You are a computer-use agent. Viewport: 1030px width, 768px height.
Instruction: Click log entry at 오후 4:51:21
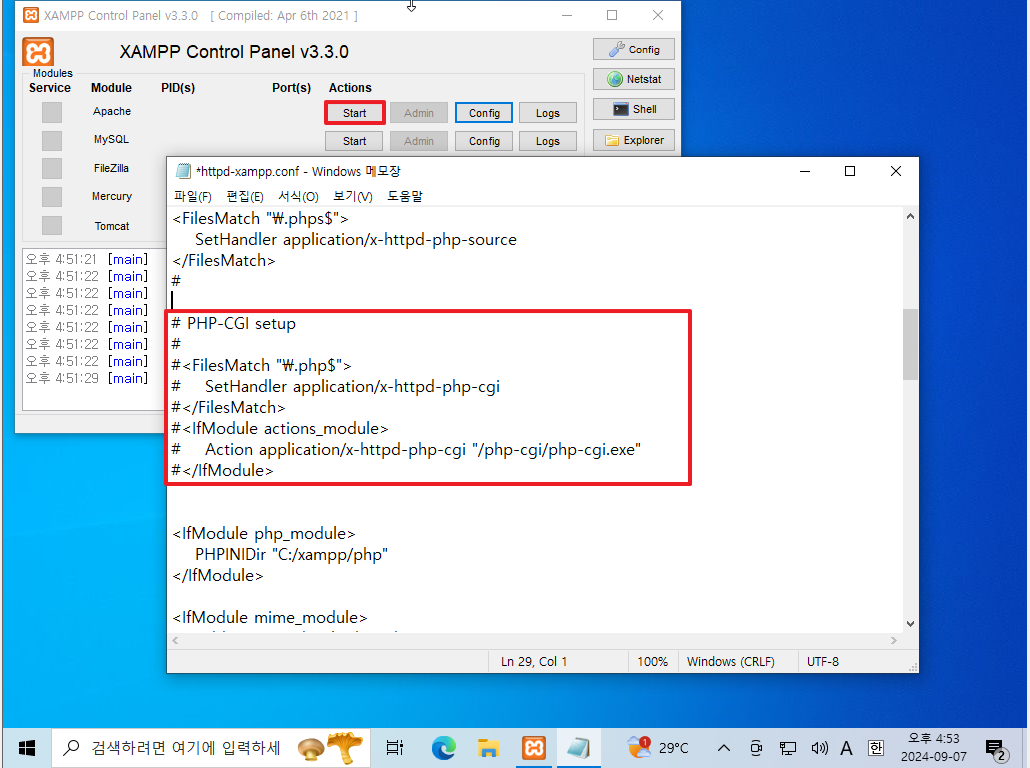87,260
